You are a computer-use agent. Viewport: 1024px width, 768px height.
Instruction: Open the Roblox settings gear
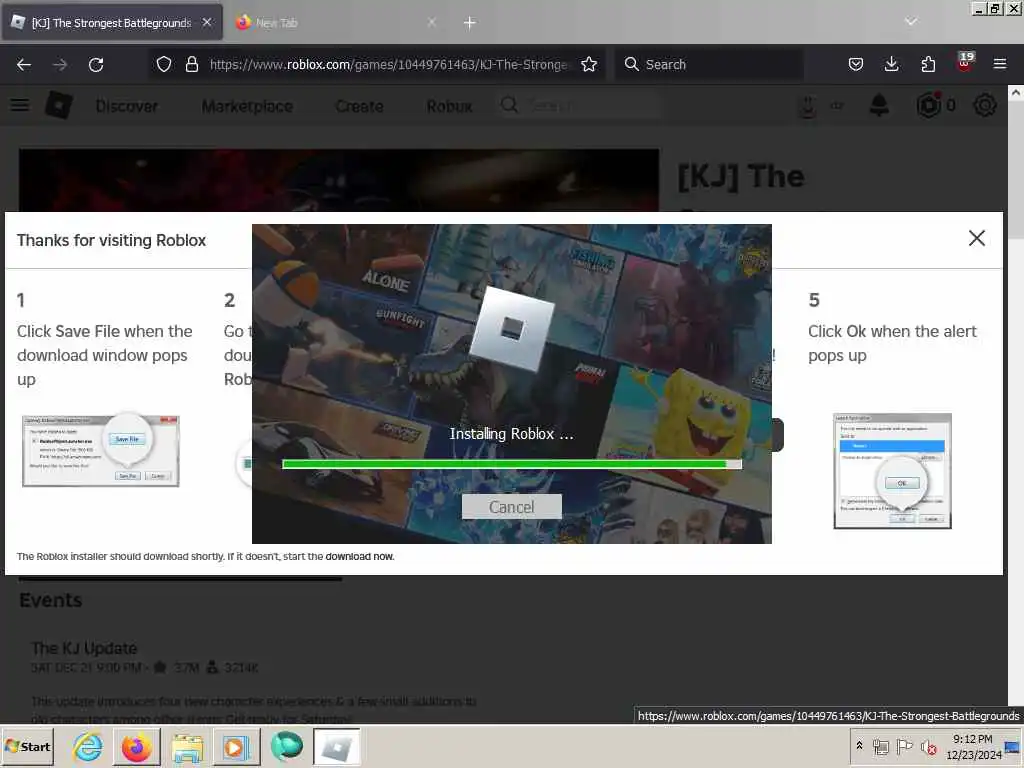[x=985, y=105]
